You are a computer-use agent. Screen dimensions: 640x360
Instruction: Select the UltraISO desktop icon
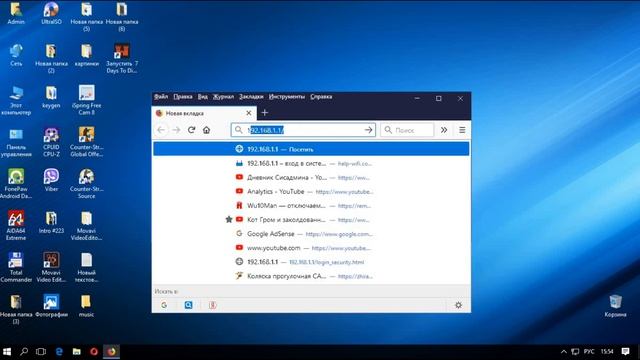(51, 13)
